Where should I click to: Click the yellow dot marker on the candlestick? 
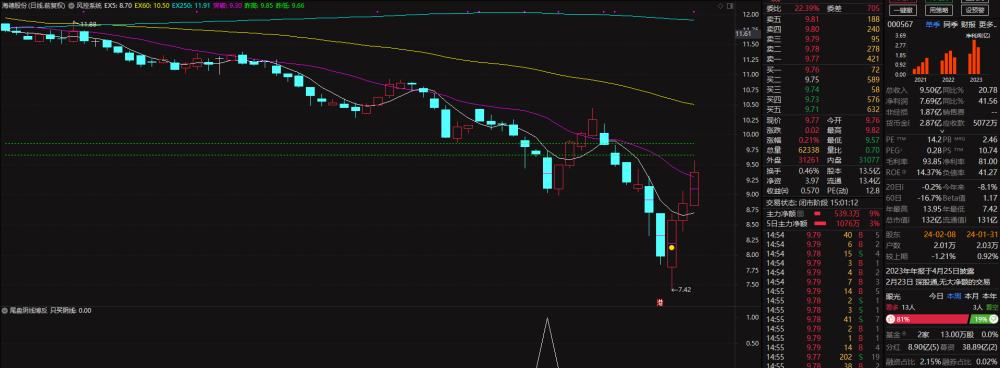pos(672,247)
